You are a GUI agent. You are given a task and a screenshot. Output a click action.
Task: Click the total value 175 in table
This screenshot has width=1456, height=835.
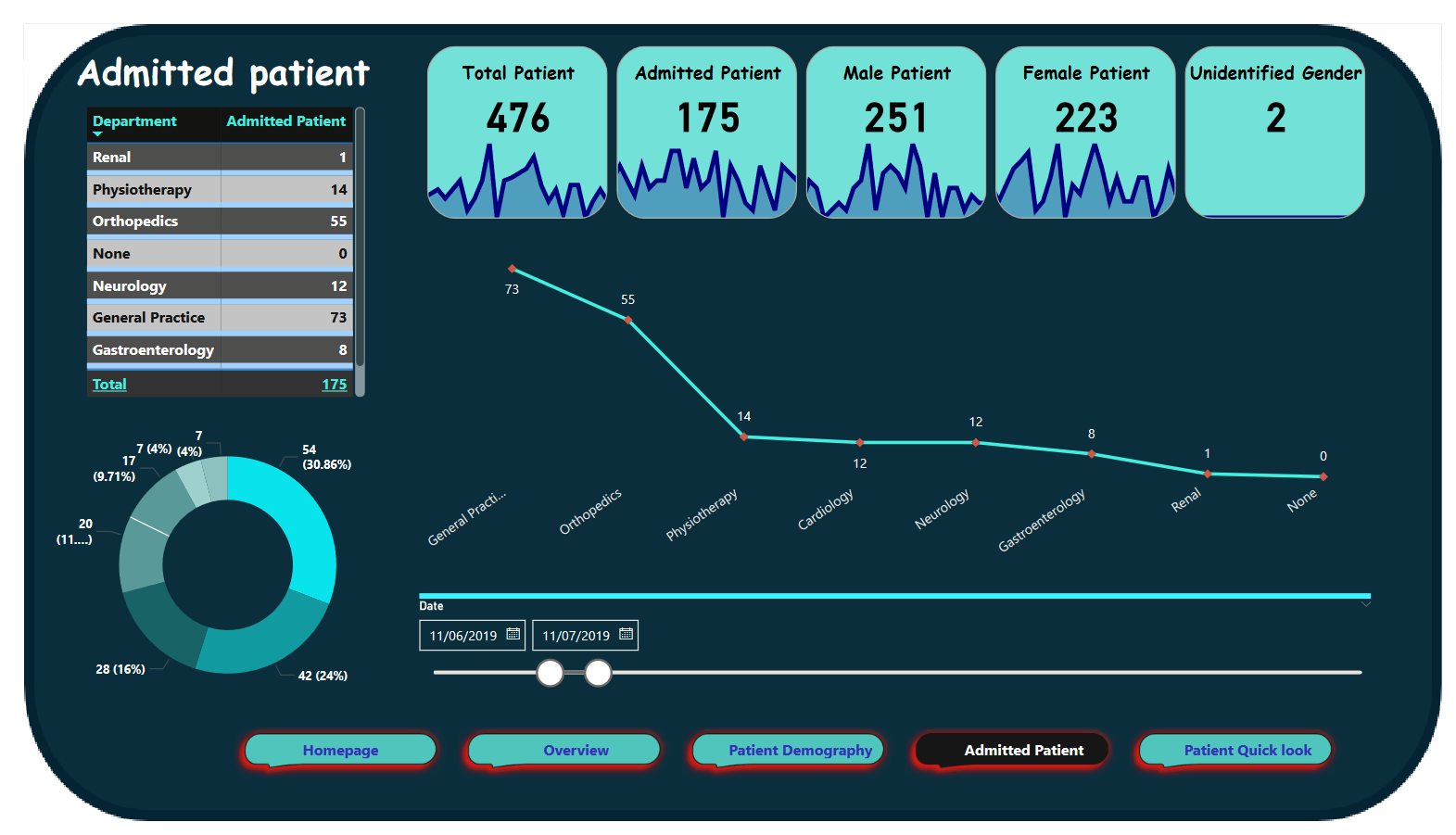click(335, 384)
